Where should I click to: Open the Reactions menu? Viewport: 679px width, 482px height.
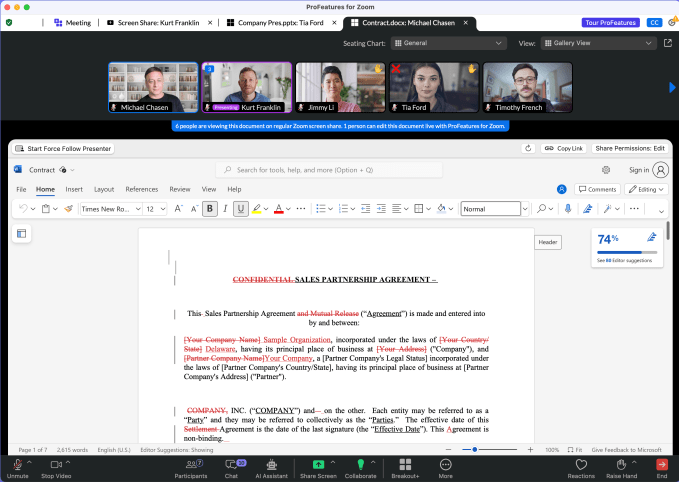click(x=581, y=464)
